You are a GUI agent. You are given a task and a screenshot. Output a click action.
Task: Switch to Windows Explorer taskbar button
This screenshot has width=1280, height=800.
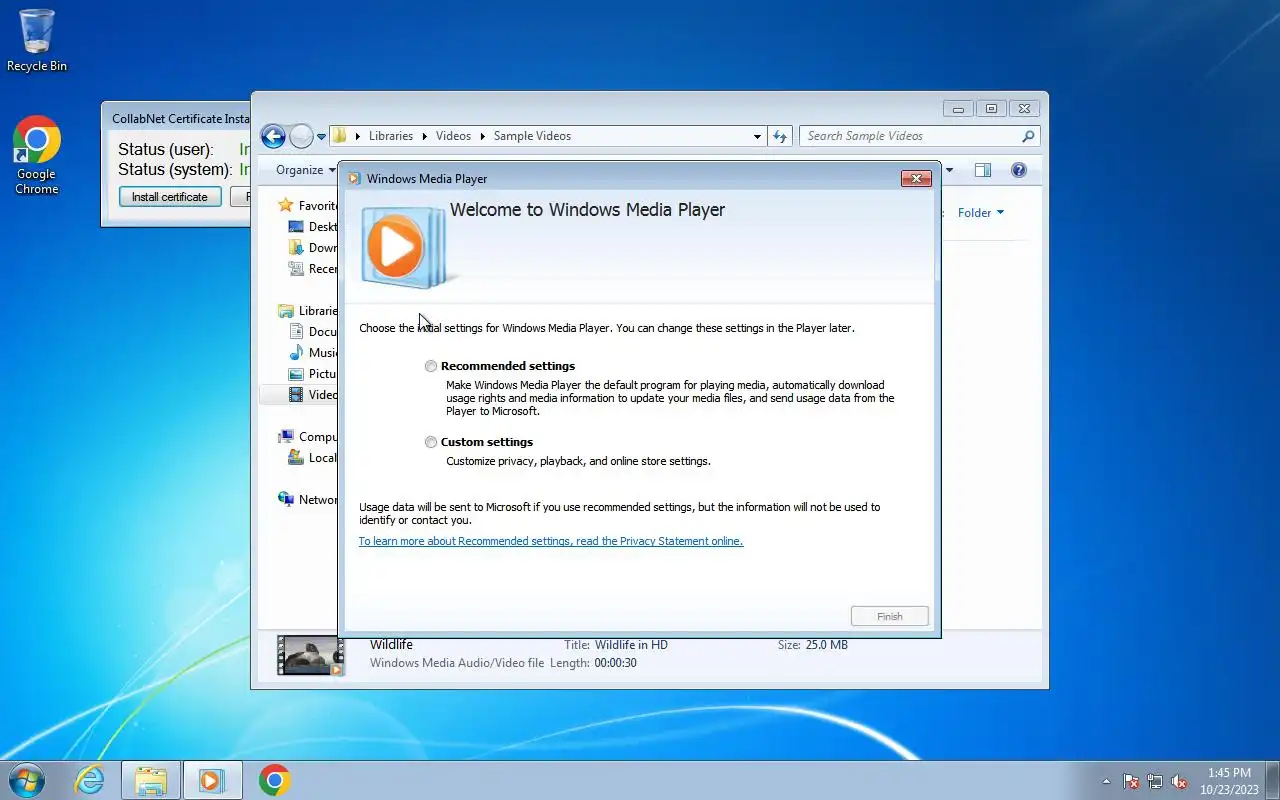pyautogui.click(x=151, y=780)
